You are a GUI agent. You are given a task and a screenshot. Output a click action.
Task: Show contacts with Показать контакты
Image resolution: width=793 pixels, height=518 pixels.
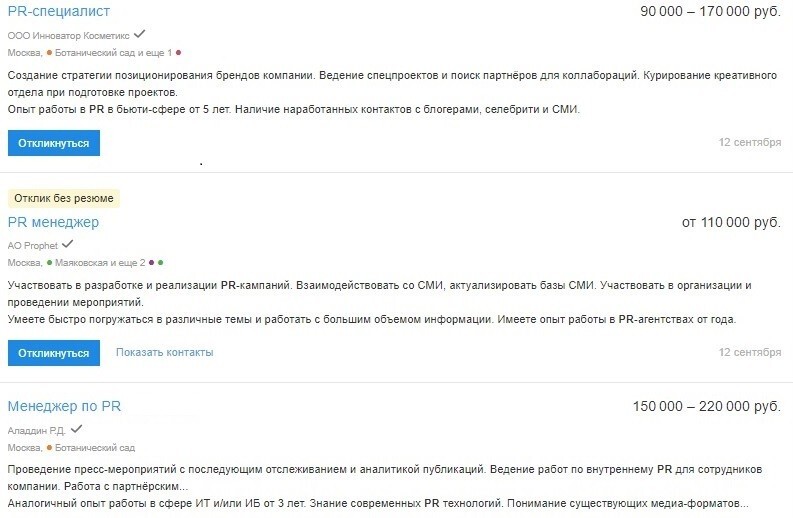coord(164,352)
